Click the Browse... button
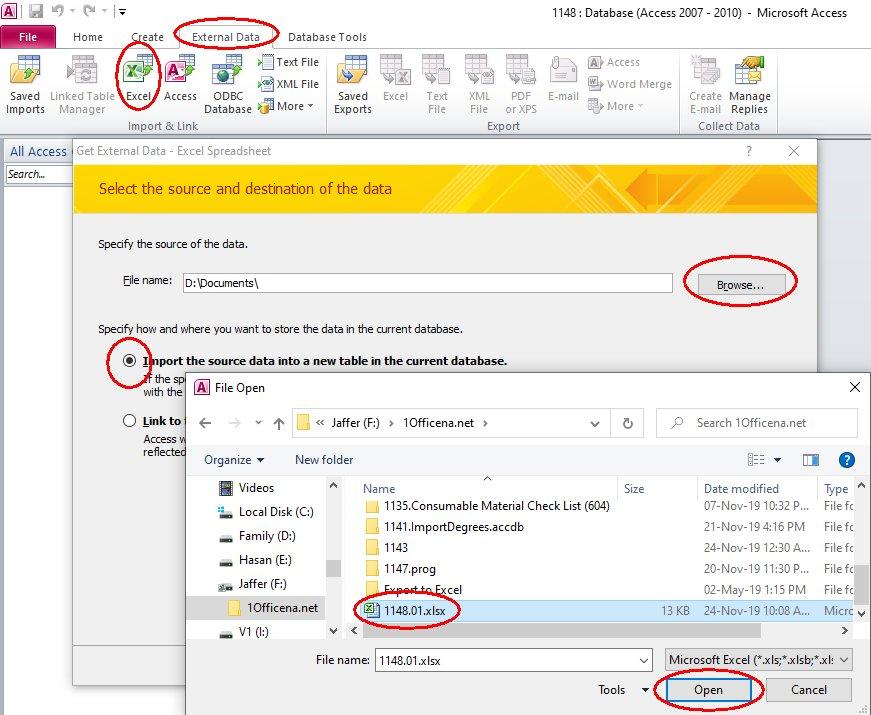This screenshot has width=871, height=715. pos(741,284)
